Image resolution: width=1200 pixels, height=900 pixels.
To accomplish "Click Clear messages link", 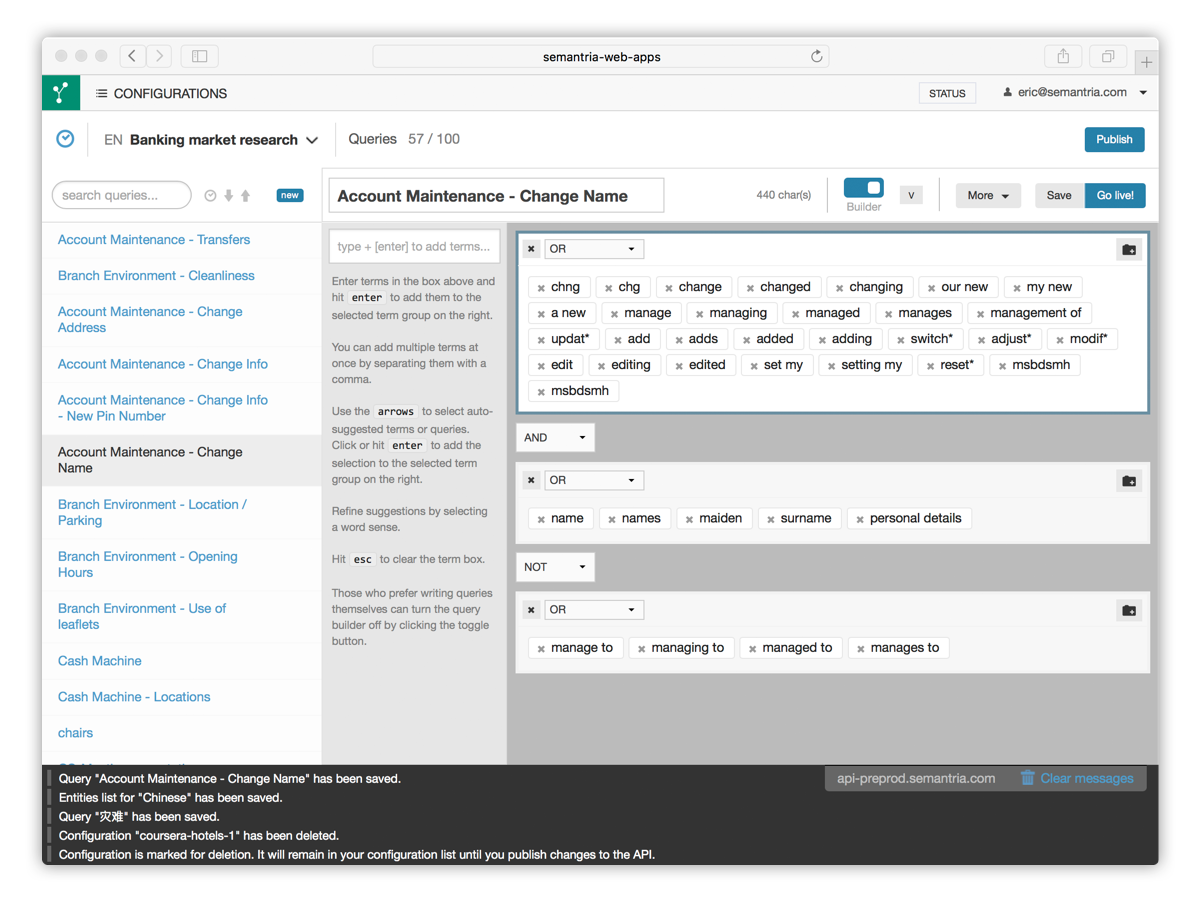I will (x=1086, y=778).
